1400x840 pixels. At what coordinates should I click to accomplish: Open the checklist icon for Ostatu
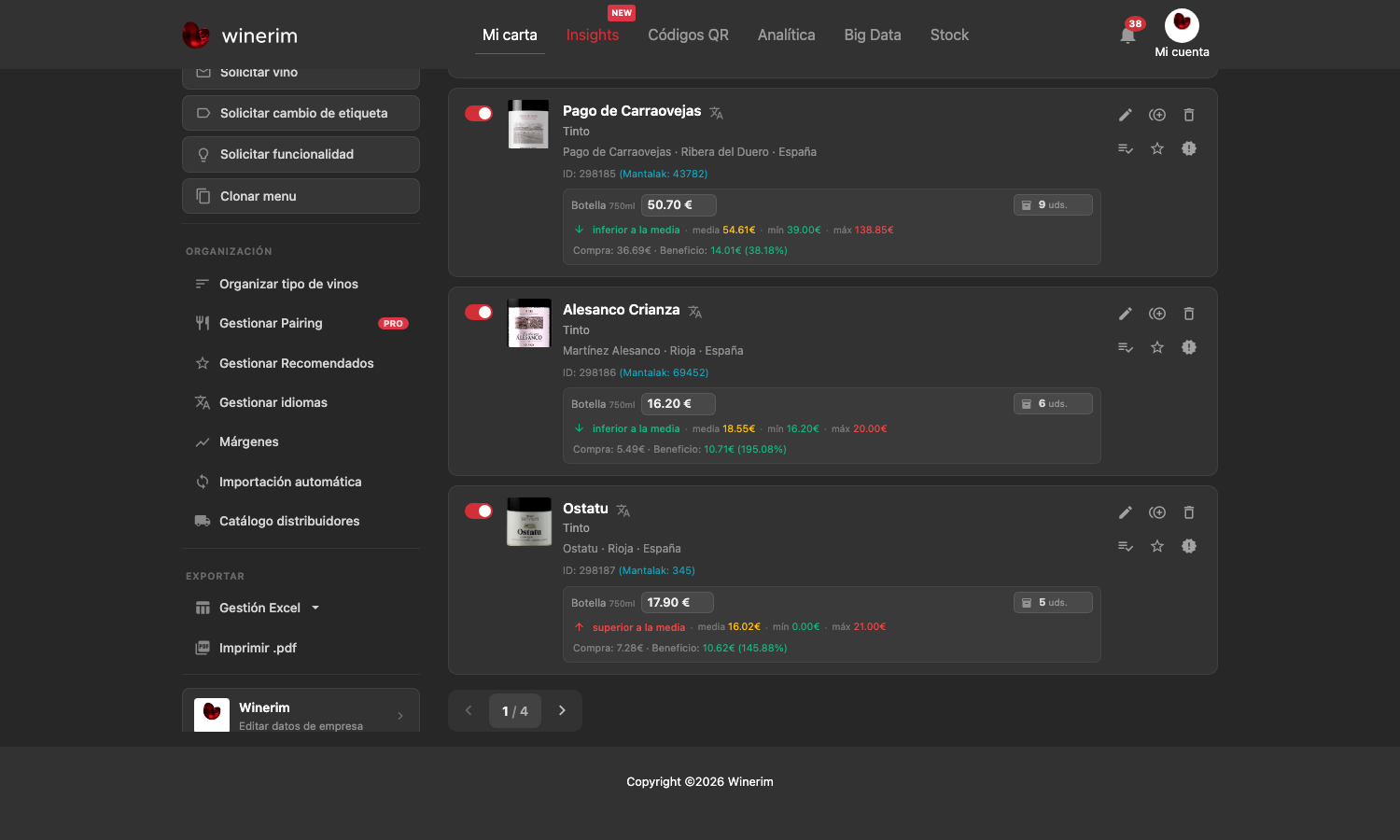(1126, 546)
